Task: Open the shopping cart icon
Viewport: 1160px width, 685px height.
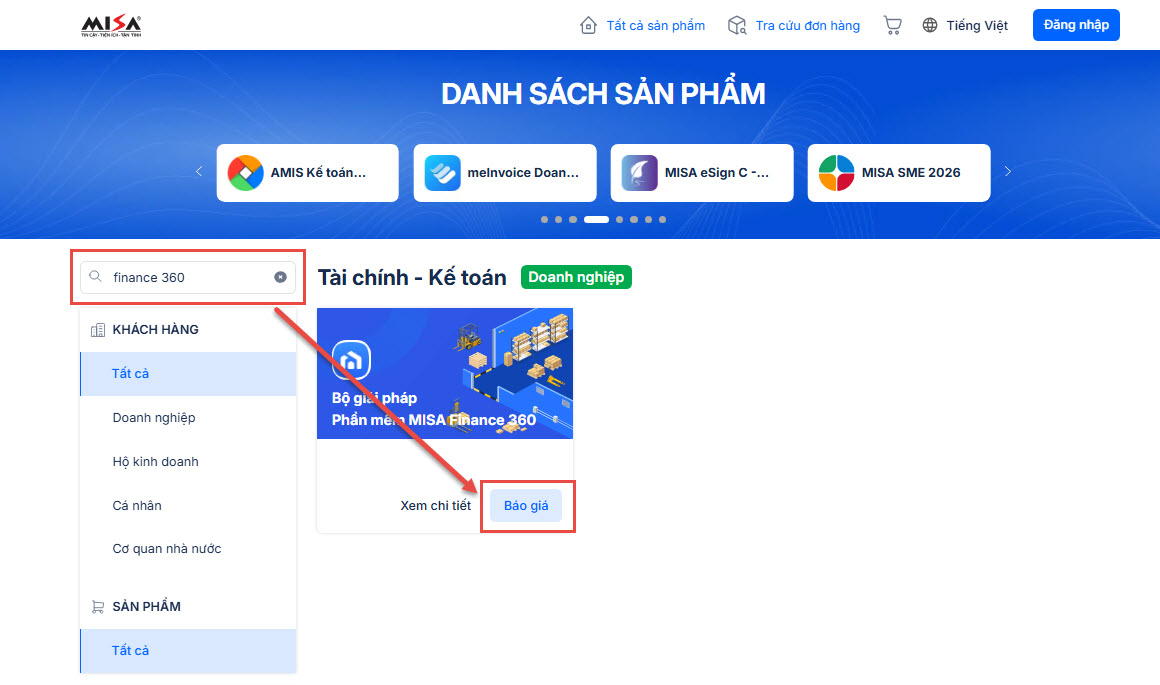Action: tap(893, 26)
